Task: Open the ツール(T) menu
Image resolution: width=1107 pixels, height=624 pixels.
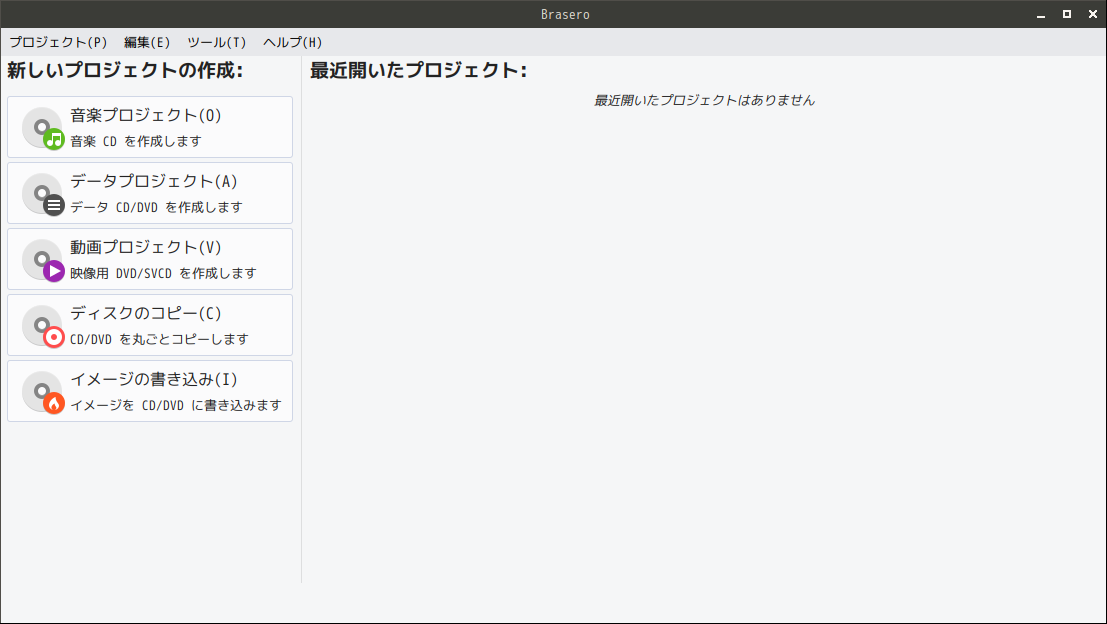Action: (x=217, y=42)
